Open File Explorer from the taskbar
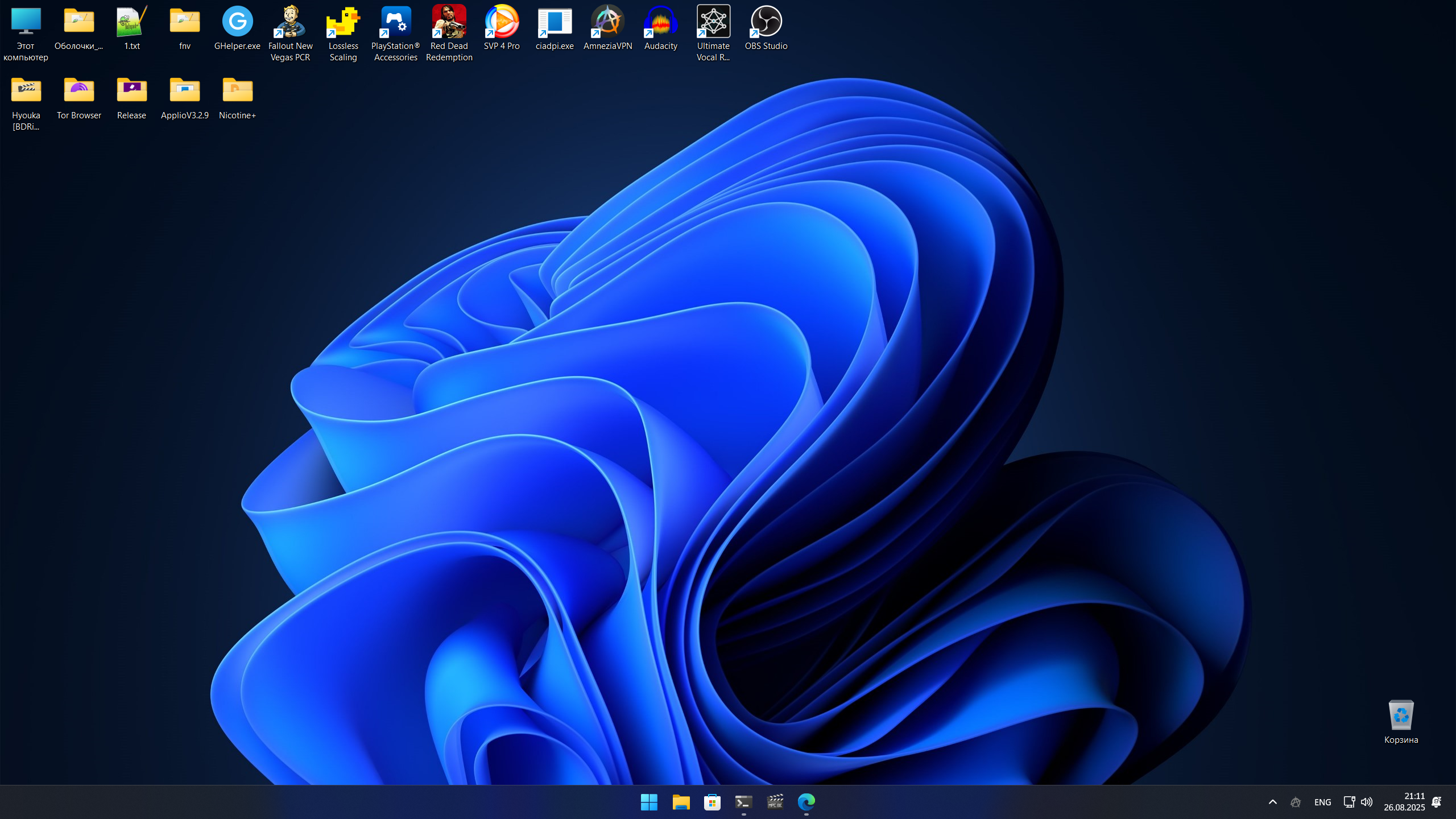The image size is (1456, 819). [681, 802]
